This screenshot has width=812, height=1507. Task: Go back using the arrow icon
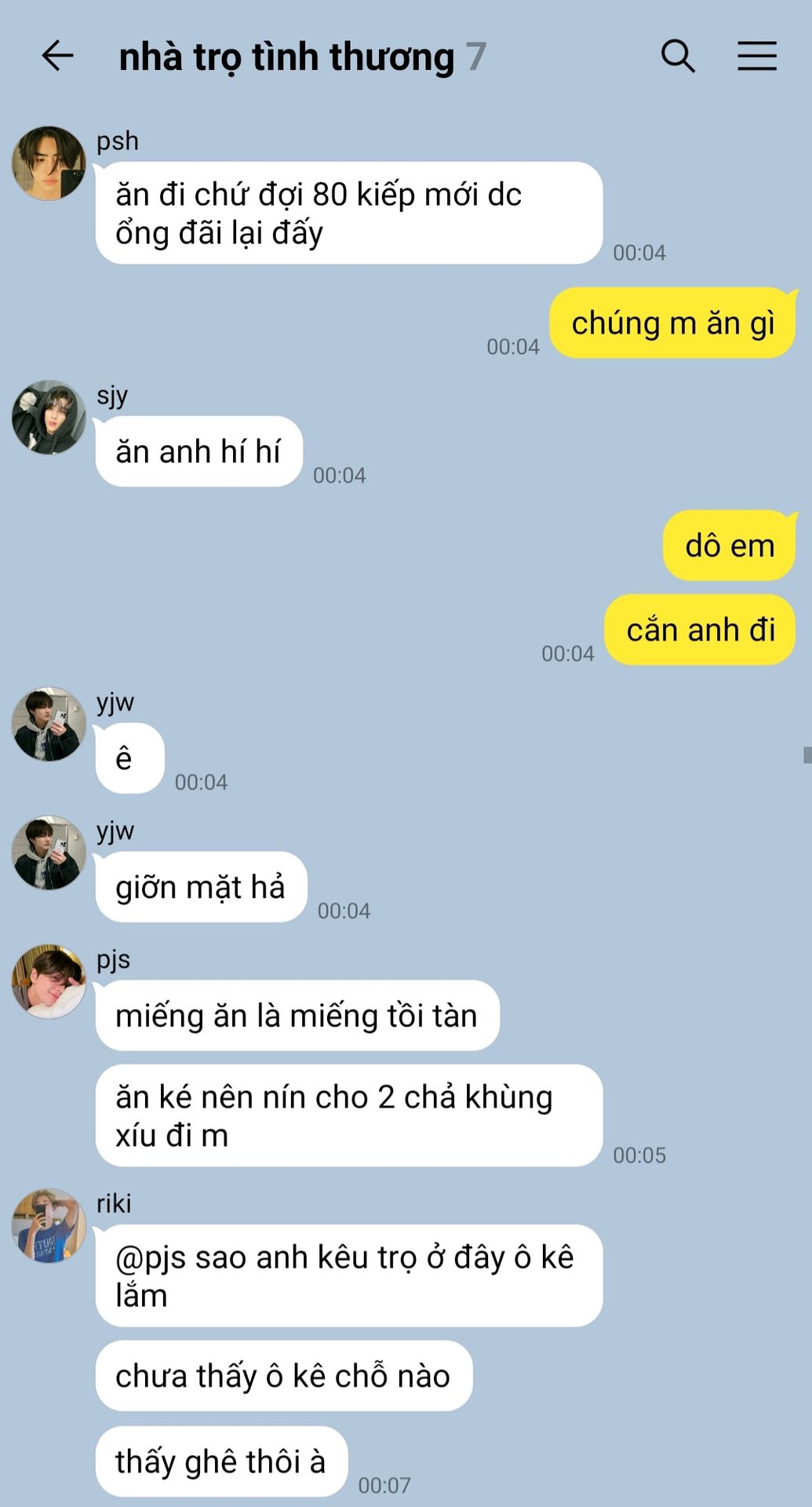(x=57, y=57)
